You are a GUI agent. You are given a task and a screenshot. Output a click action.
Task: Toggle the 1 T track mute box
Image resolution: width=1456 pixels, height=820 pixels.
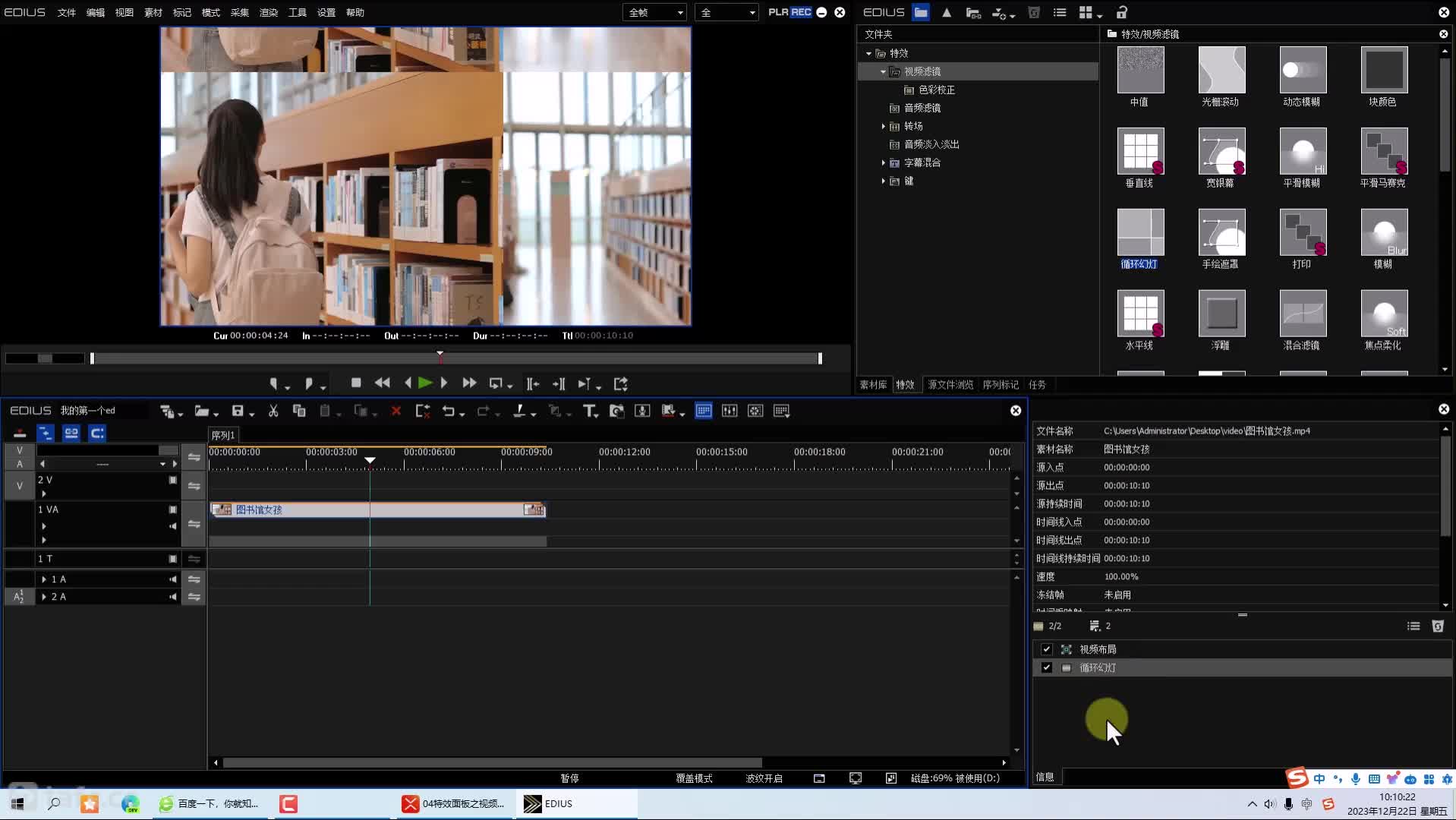tap(173, 559)
